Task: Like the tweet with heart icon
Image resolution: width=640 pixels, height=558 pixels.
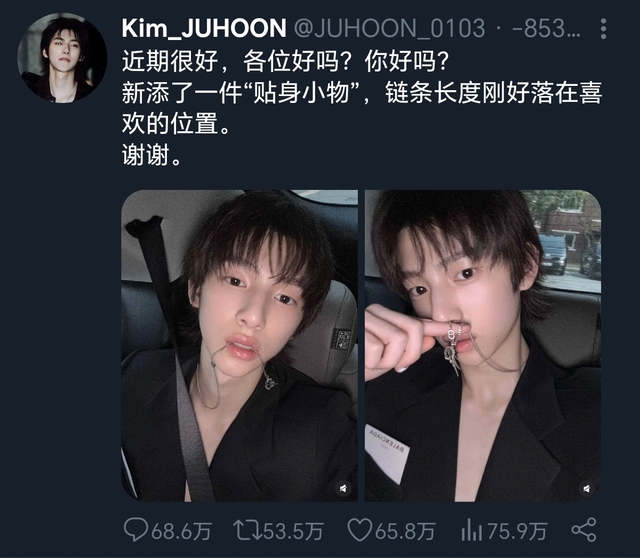Action: point(360,530)
